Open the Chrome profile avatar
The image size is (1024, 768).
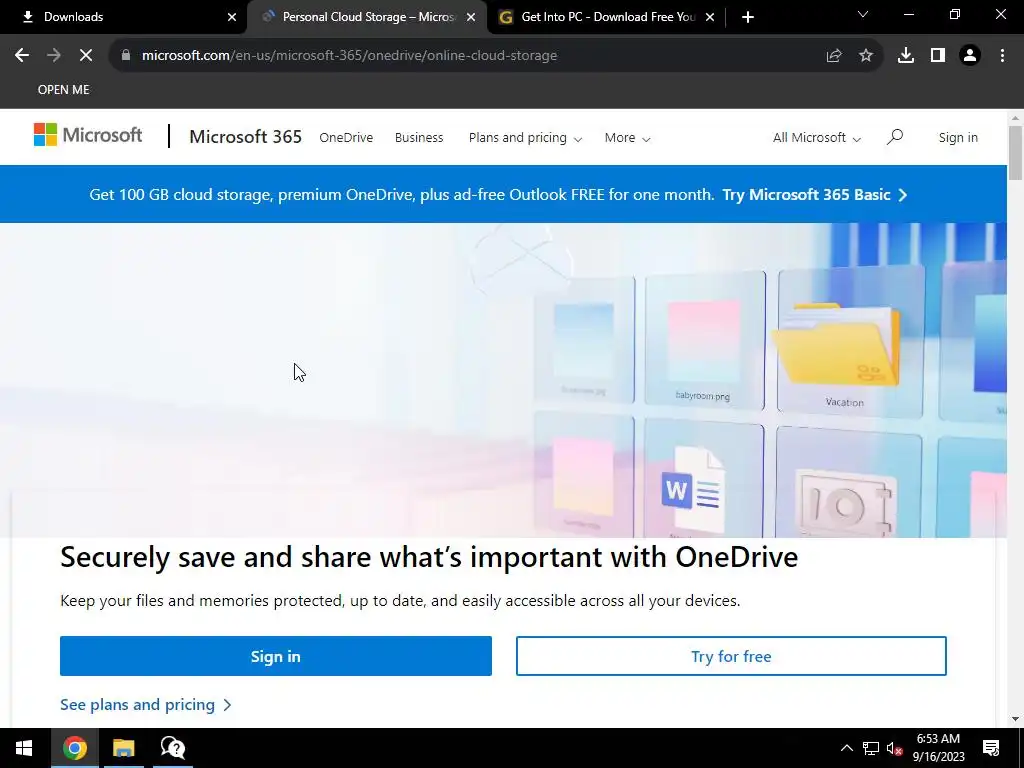pyautogui.click(x=970, y=56)
